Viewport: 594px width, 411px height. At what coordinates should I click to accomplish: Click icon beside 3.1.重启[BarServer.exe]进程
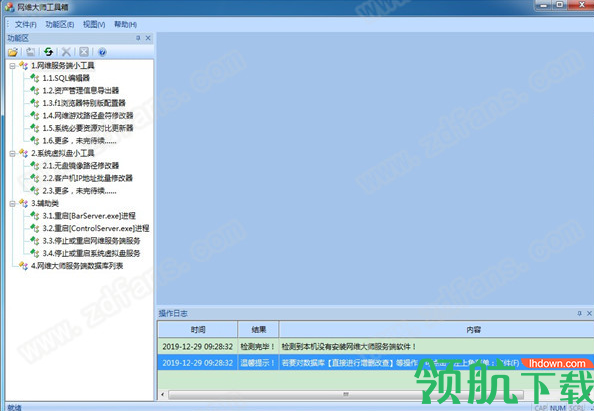click(35, 216)
